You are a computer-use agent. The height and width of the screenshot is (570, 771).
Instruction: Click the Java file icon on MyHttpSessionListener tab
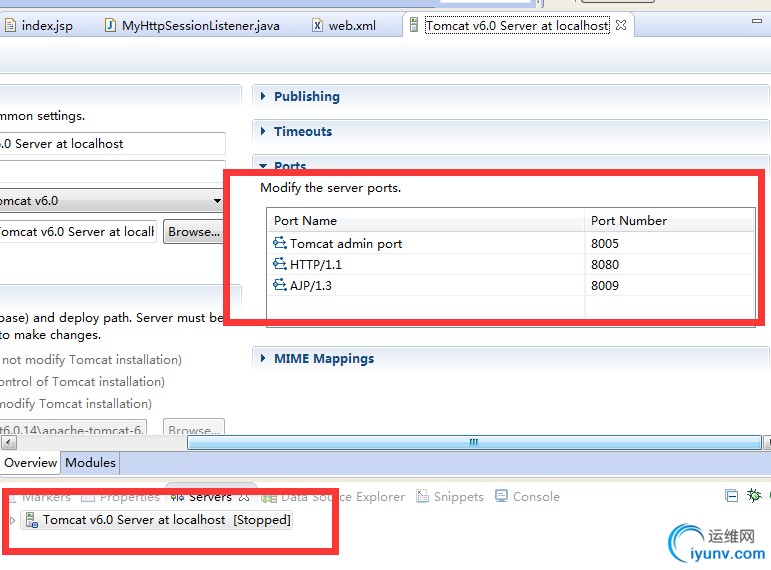[x=111, y=25]
